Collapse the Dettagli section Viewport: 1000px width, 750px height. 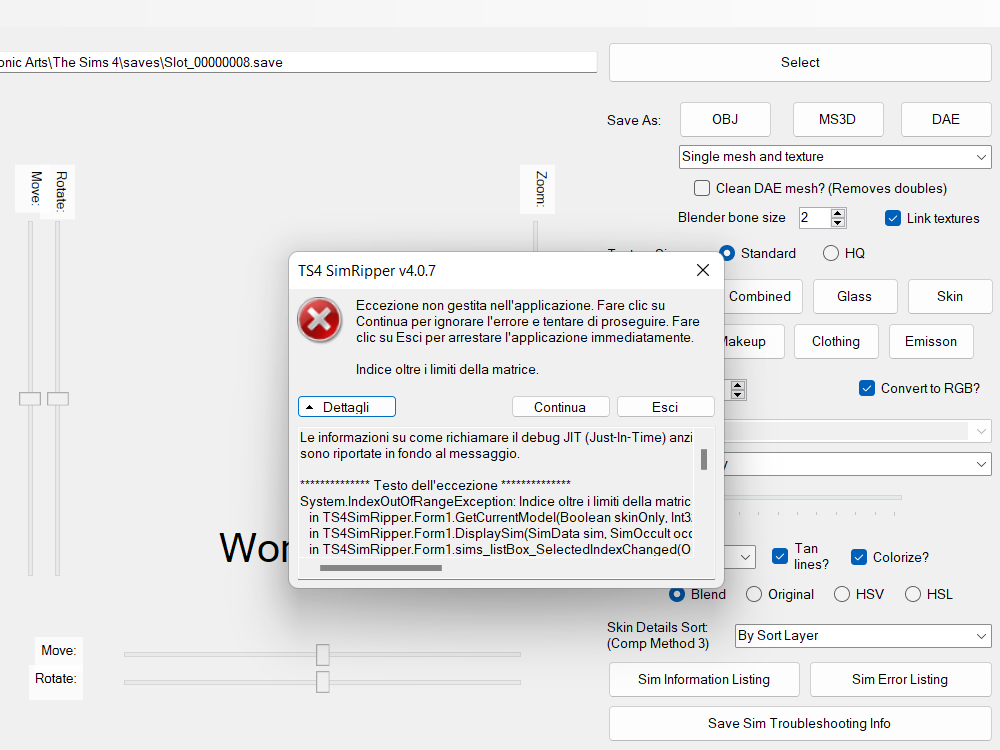[x=346, y=407]
